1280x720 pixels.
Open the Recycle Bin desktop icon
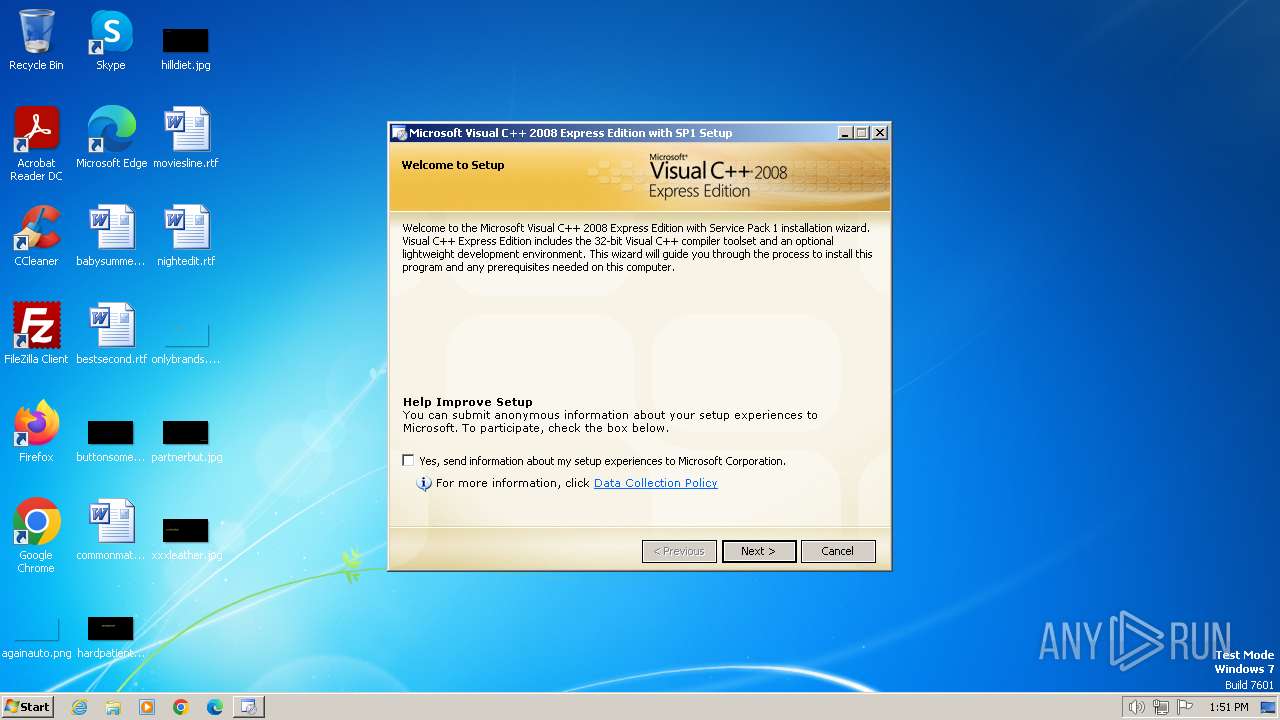(x=36, y=40)
